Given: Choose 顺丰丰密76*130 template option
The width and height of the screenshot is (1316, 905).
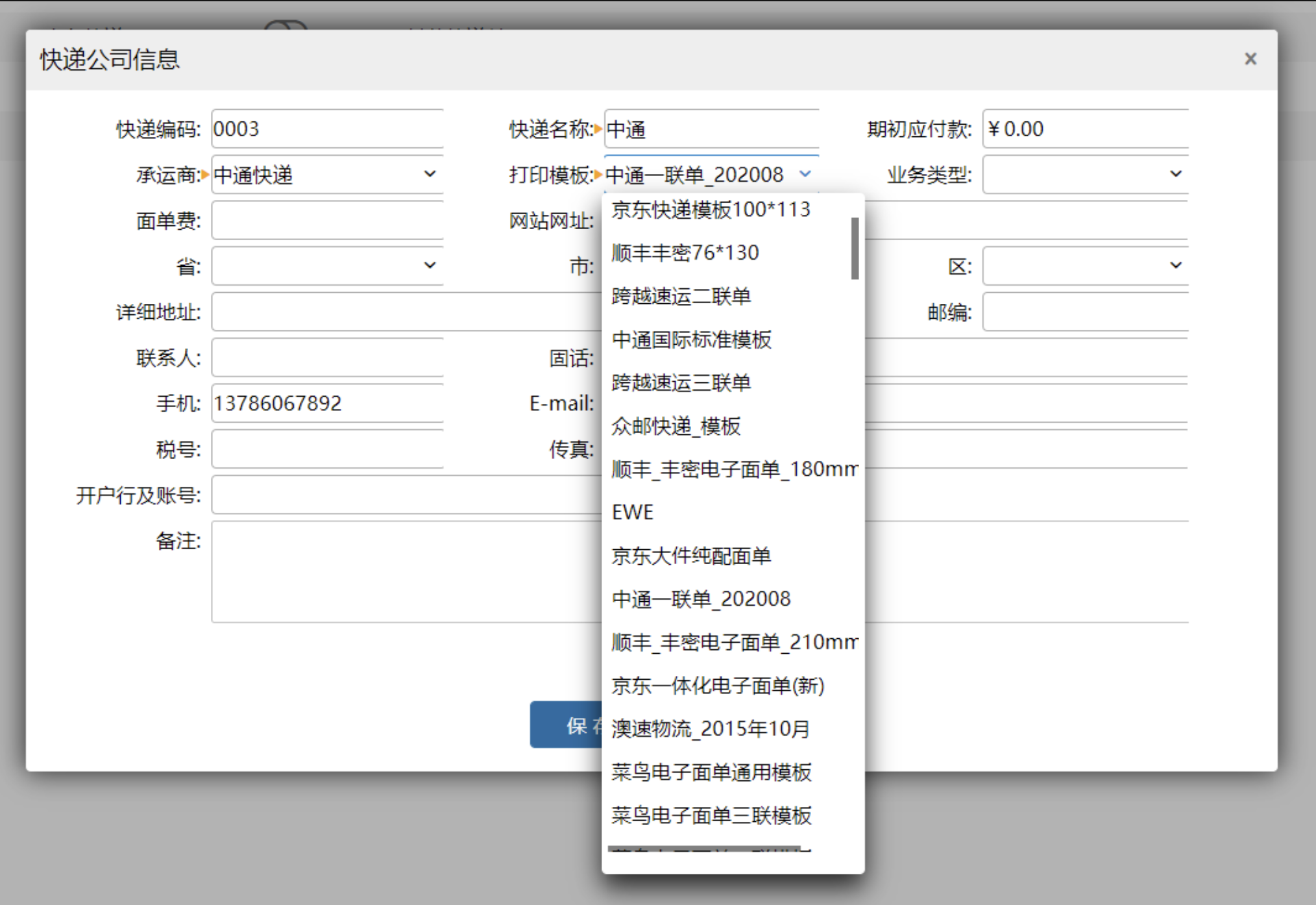Looking at the screenshot, I should click(x=685, y=253).
